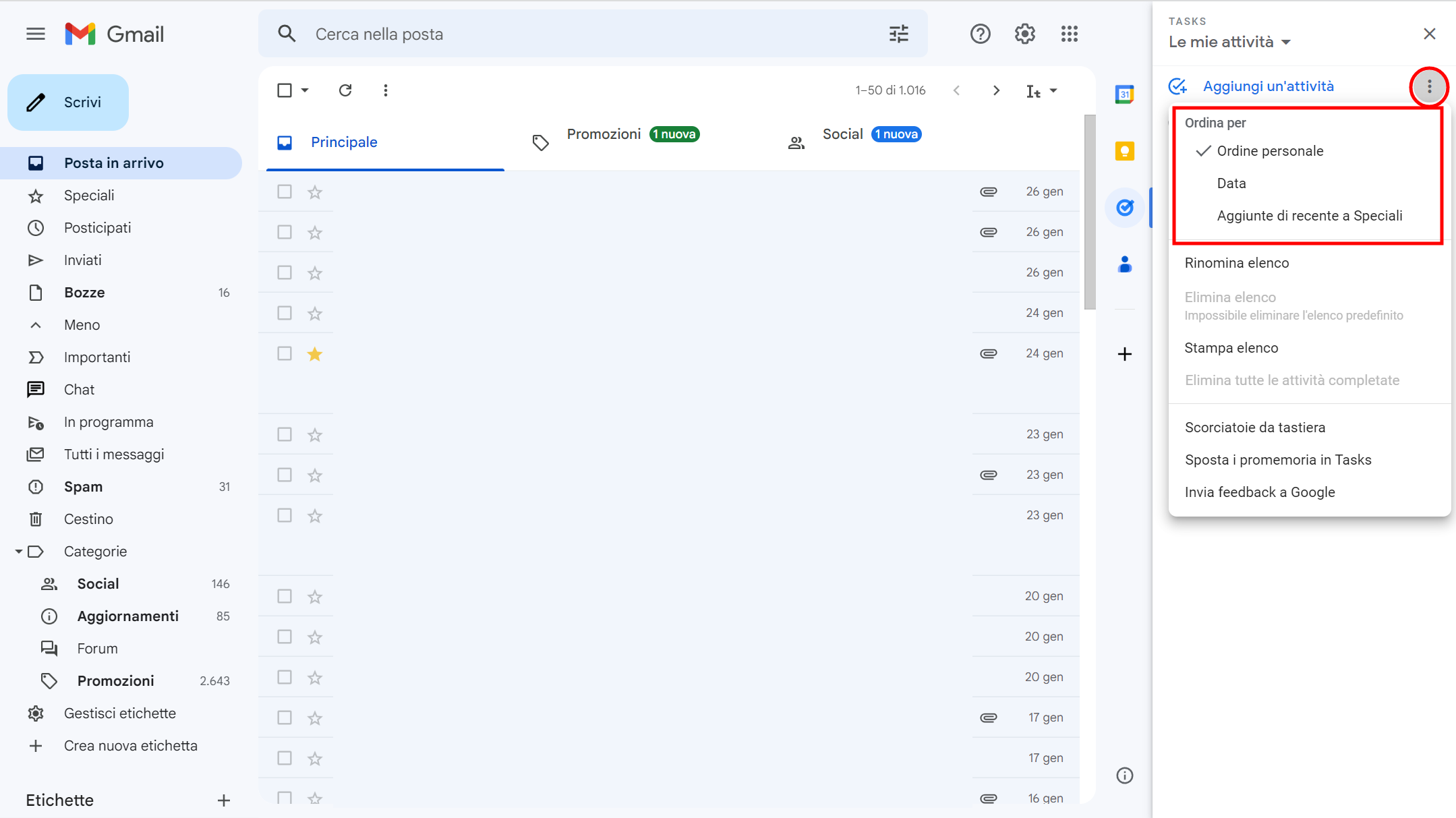Collapse sidebar with Meno

click(x=82, y=325)
